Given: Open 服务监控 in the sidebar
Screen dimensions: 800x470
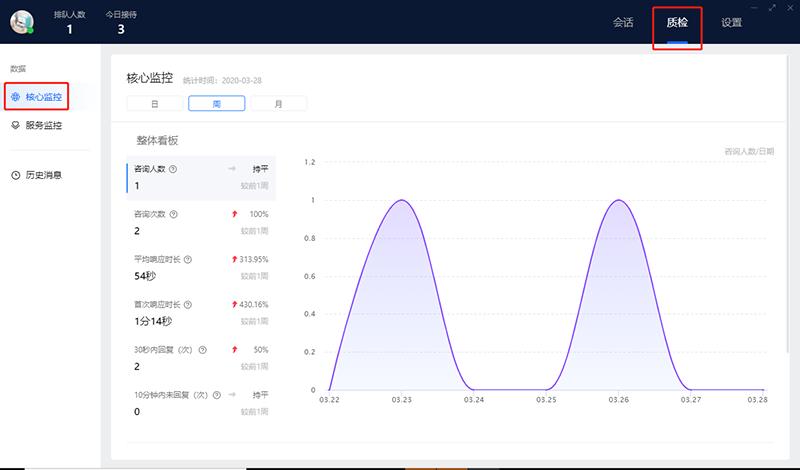Looking at the screenshot, I should click(43, 126).
